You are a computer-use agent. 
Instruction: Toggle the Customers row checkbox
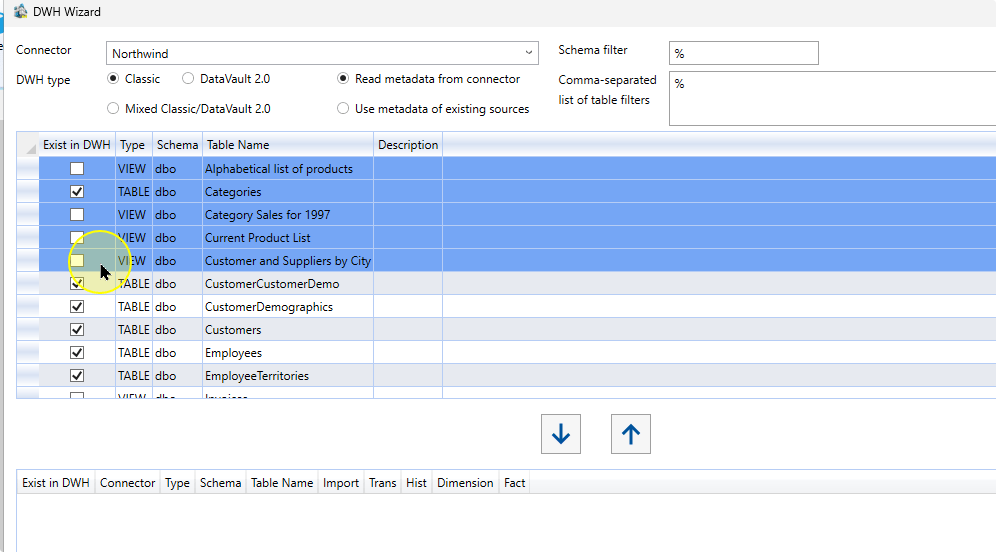click(77, 330)
